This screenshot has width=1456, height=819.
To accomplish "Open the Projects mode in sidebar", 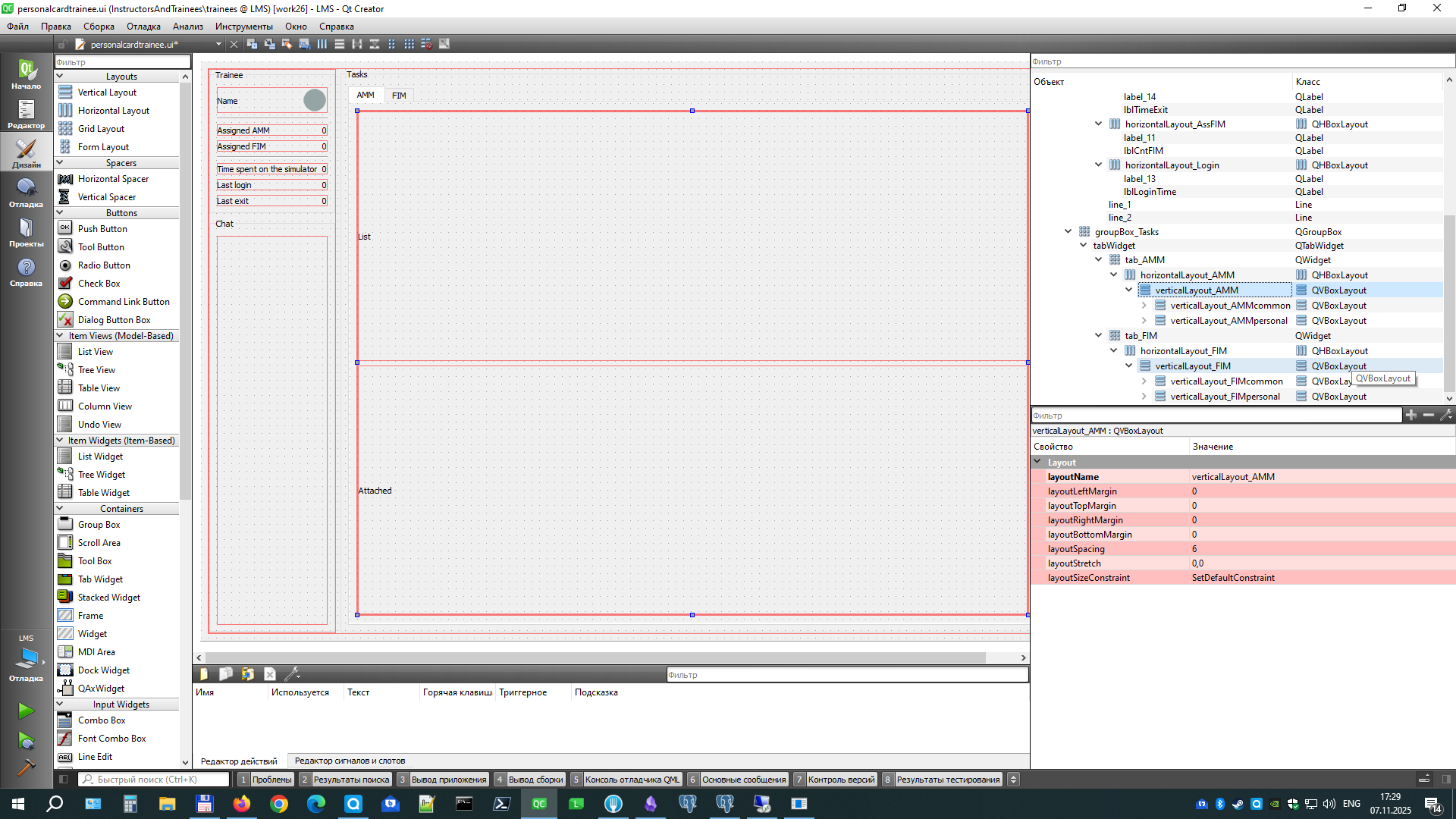I will [x=26, y=232].
